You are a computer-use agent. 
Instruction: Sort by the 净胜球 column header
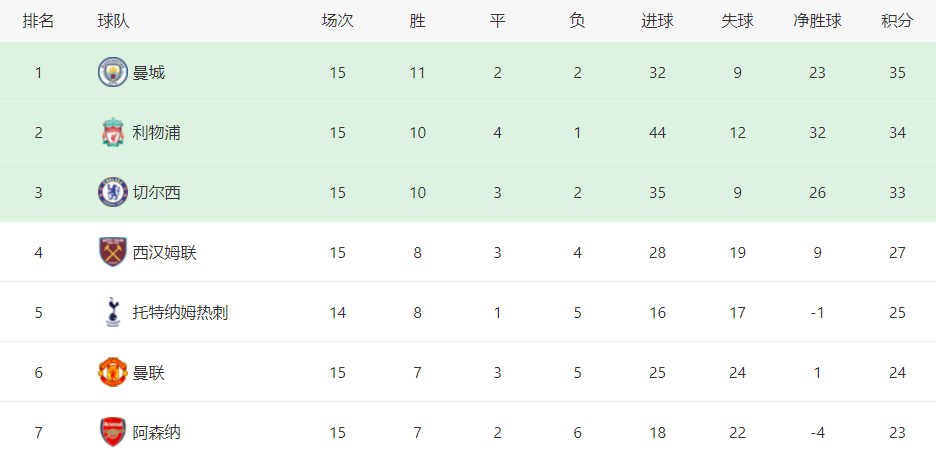[x=817, y=21]
